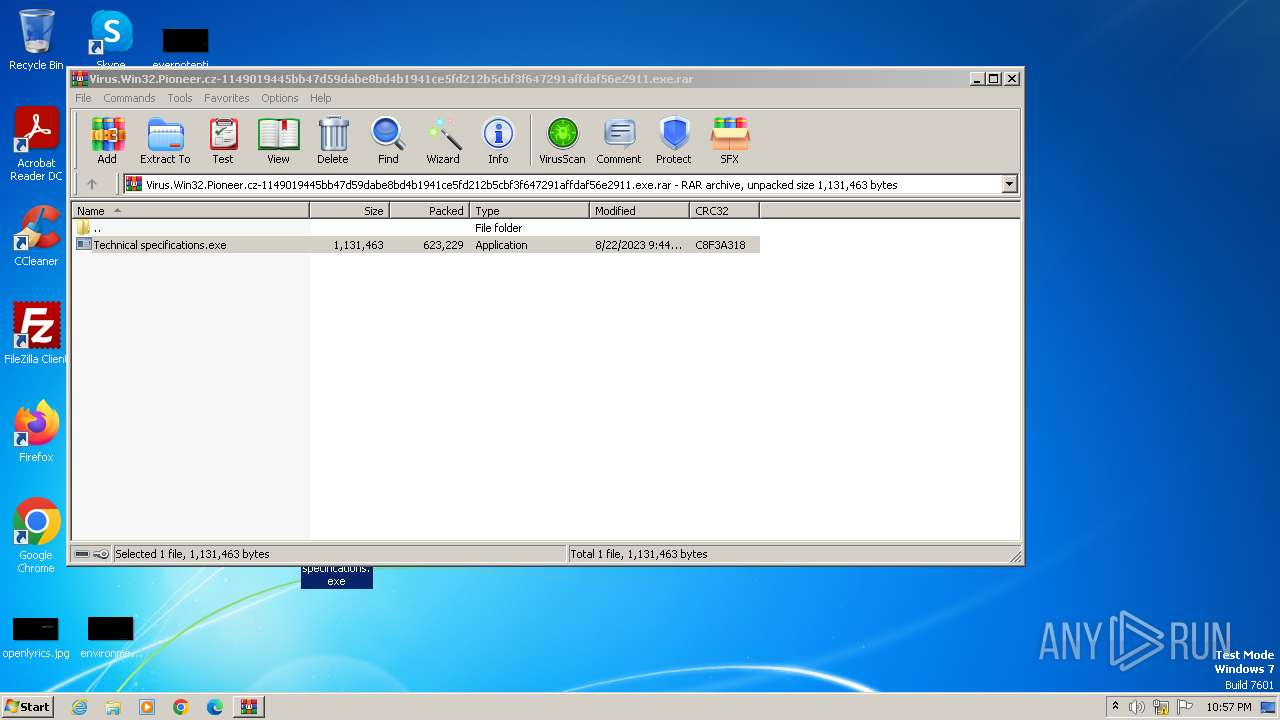The image size is (1280, 720).
Task: Click the Find magnifier icon
Action: tap(388, 140)
